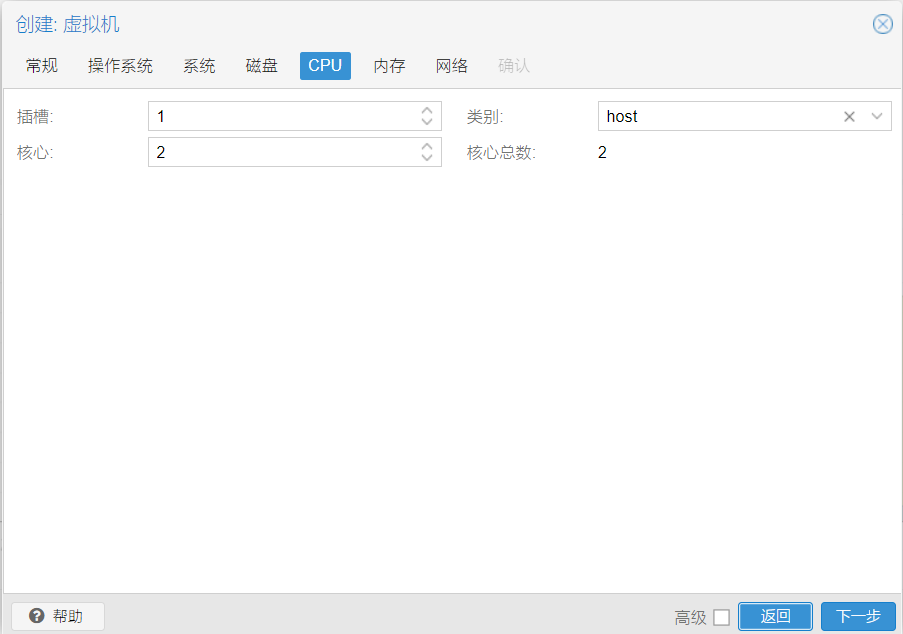The image size is (903, 634).
Task: Focus the 插槽 sockets input field
Action: click(282, 116)
